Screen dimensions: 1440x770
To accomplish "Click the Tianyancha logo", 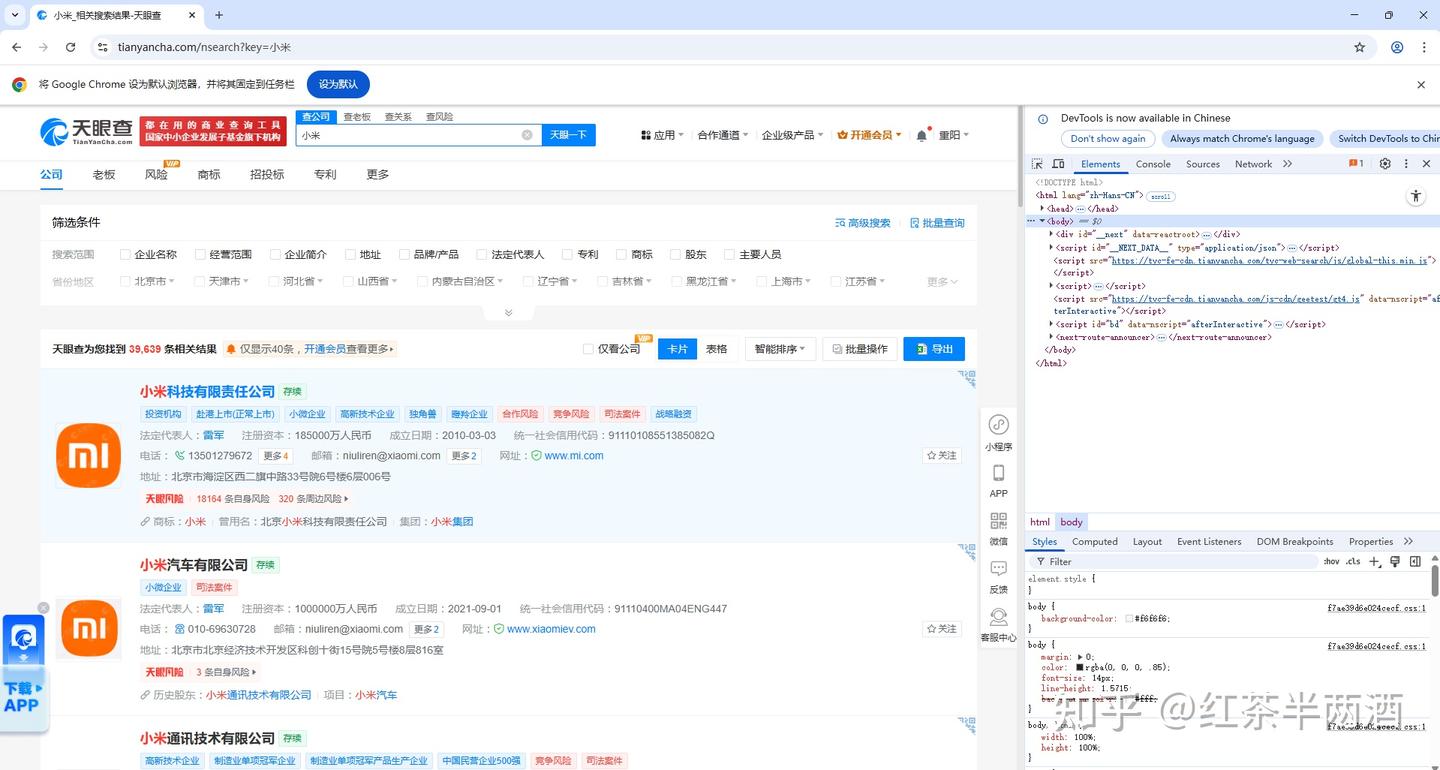I will click(86, 132).
